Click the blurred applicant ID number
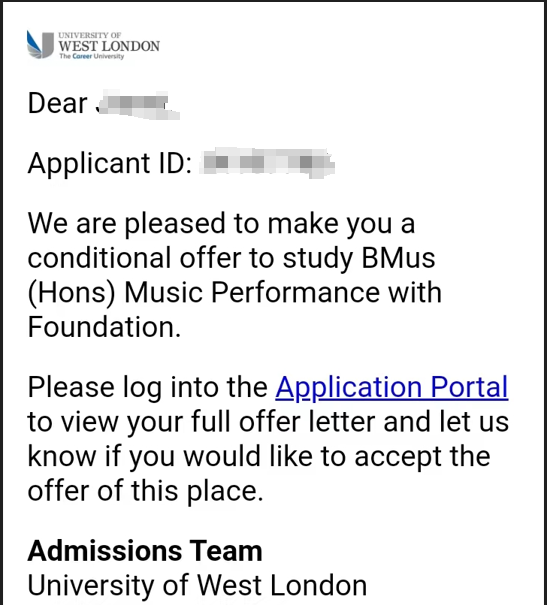 coord(267,163)
